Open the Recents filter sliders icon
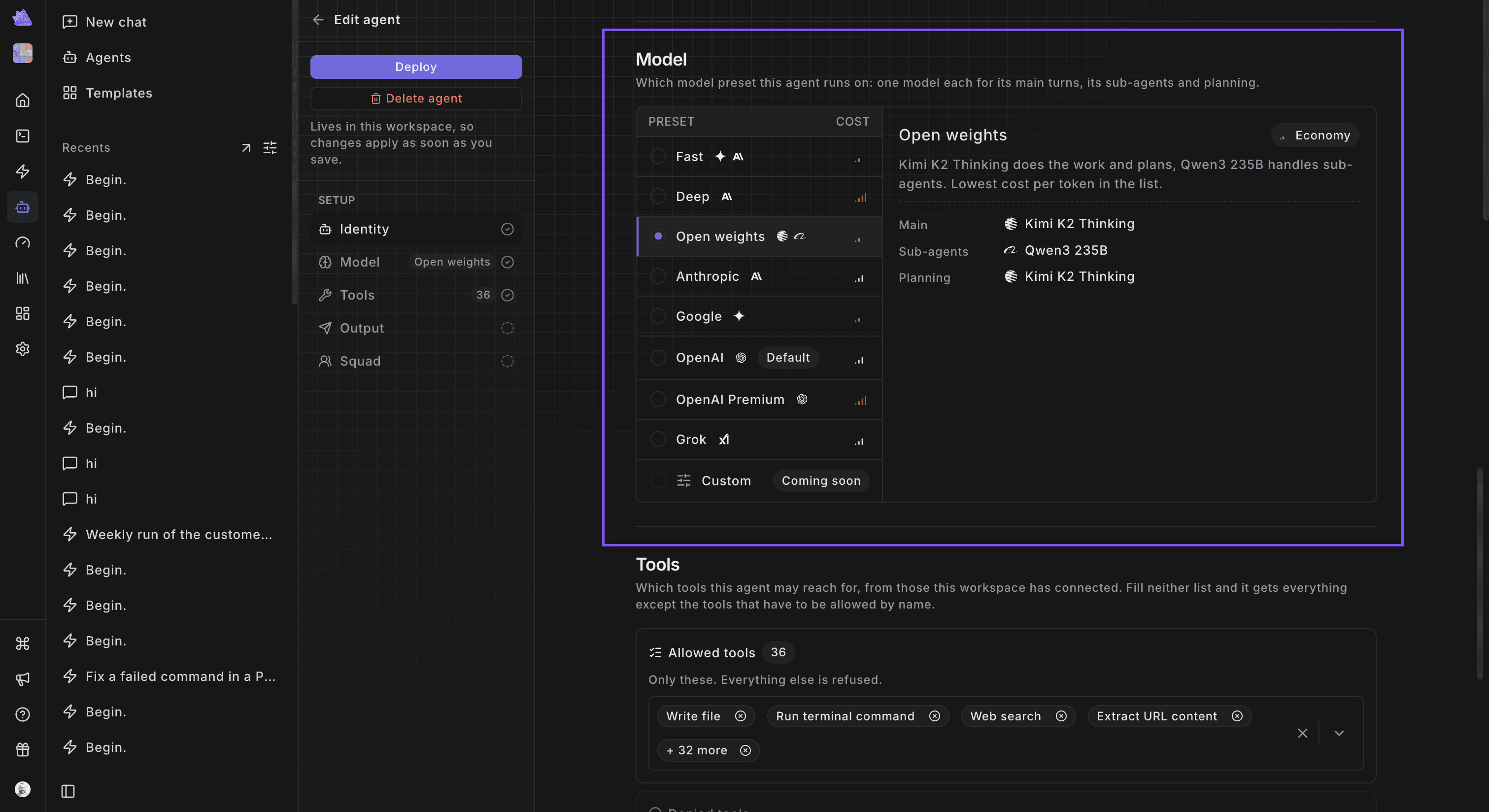Image resolution: width=1489 pixels, height=812 pixels. click(270, 148)
